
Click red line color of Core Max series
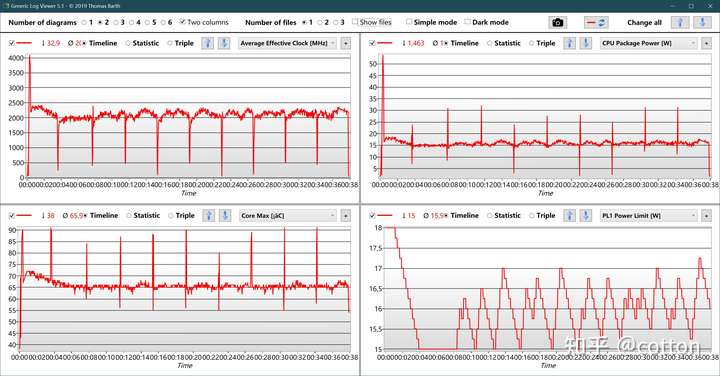coord(24,215)
